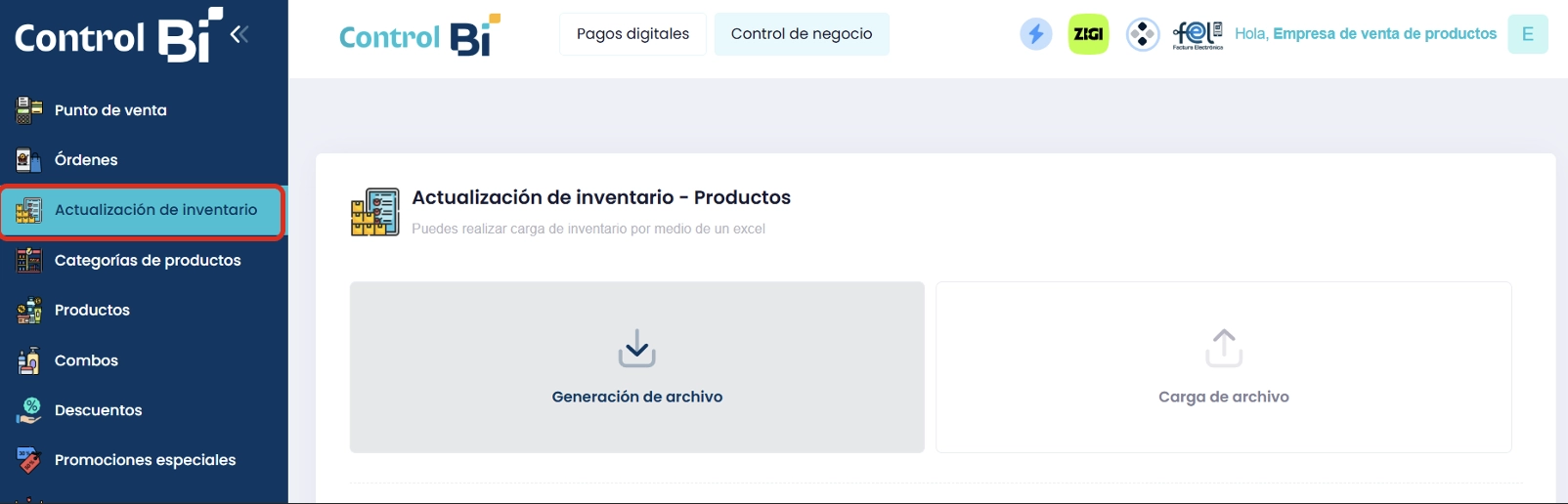This screenshot has height=504, width=1568.
Task: Click the teal Control Bi header logo
Action: pyautogui.click(x=419, y=35)
